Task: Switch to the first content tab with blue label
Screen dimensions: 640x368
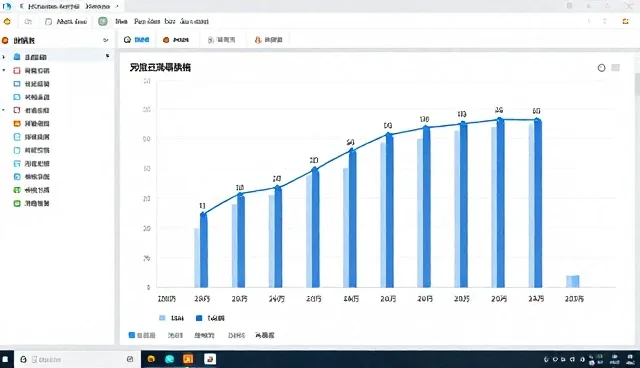Action: tap(137, 40)
